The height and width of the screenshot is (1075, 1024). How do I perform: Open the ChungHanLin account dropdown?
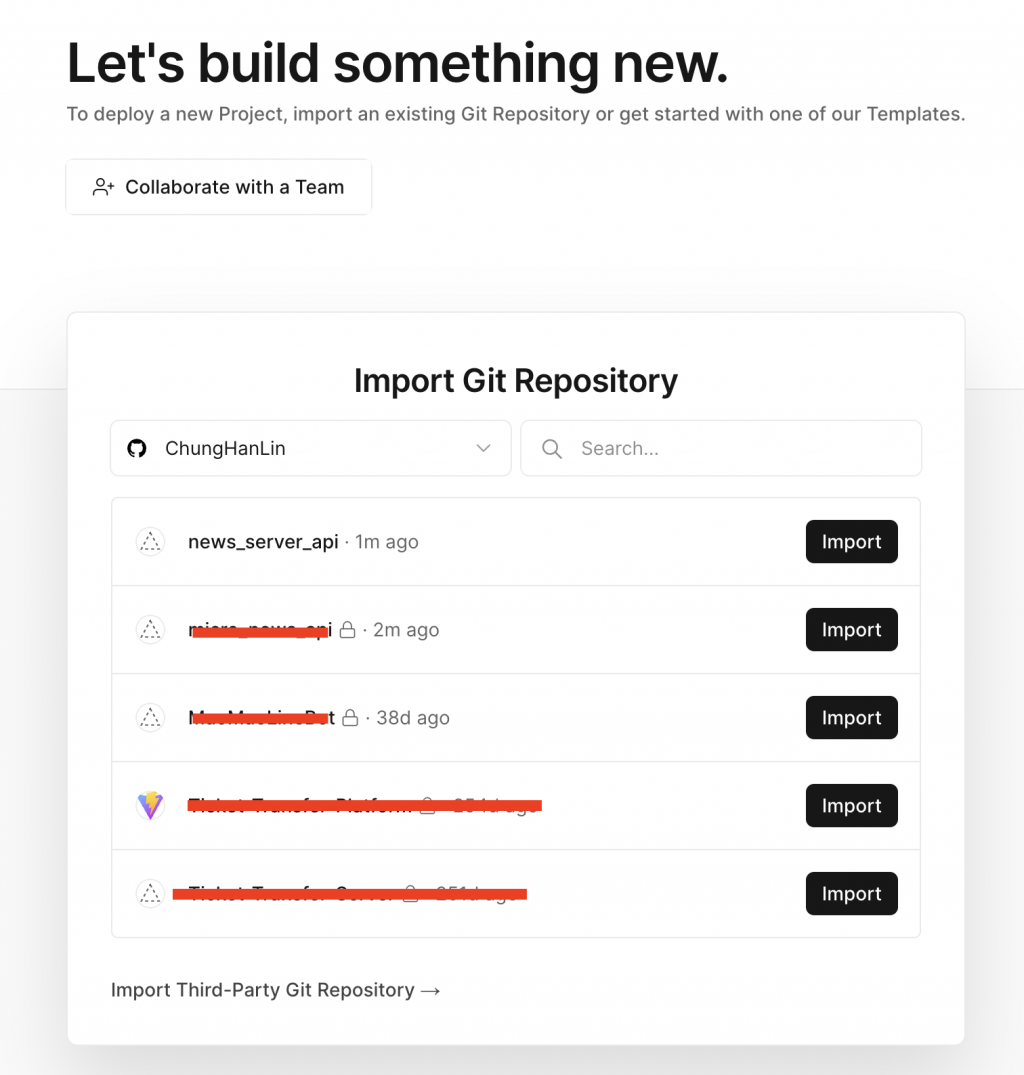point(310,448)
